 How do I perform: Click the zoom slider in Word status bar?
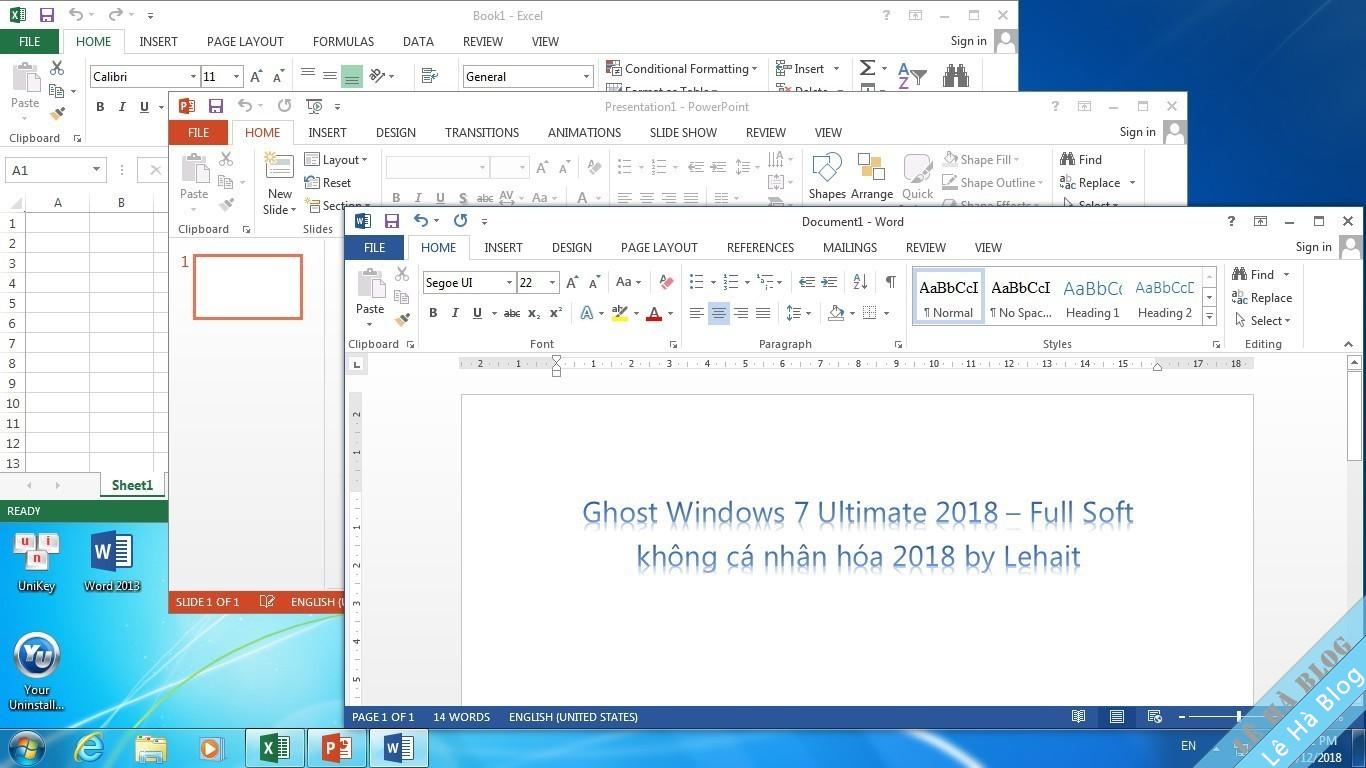point(1239,717)
